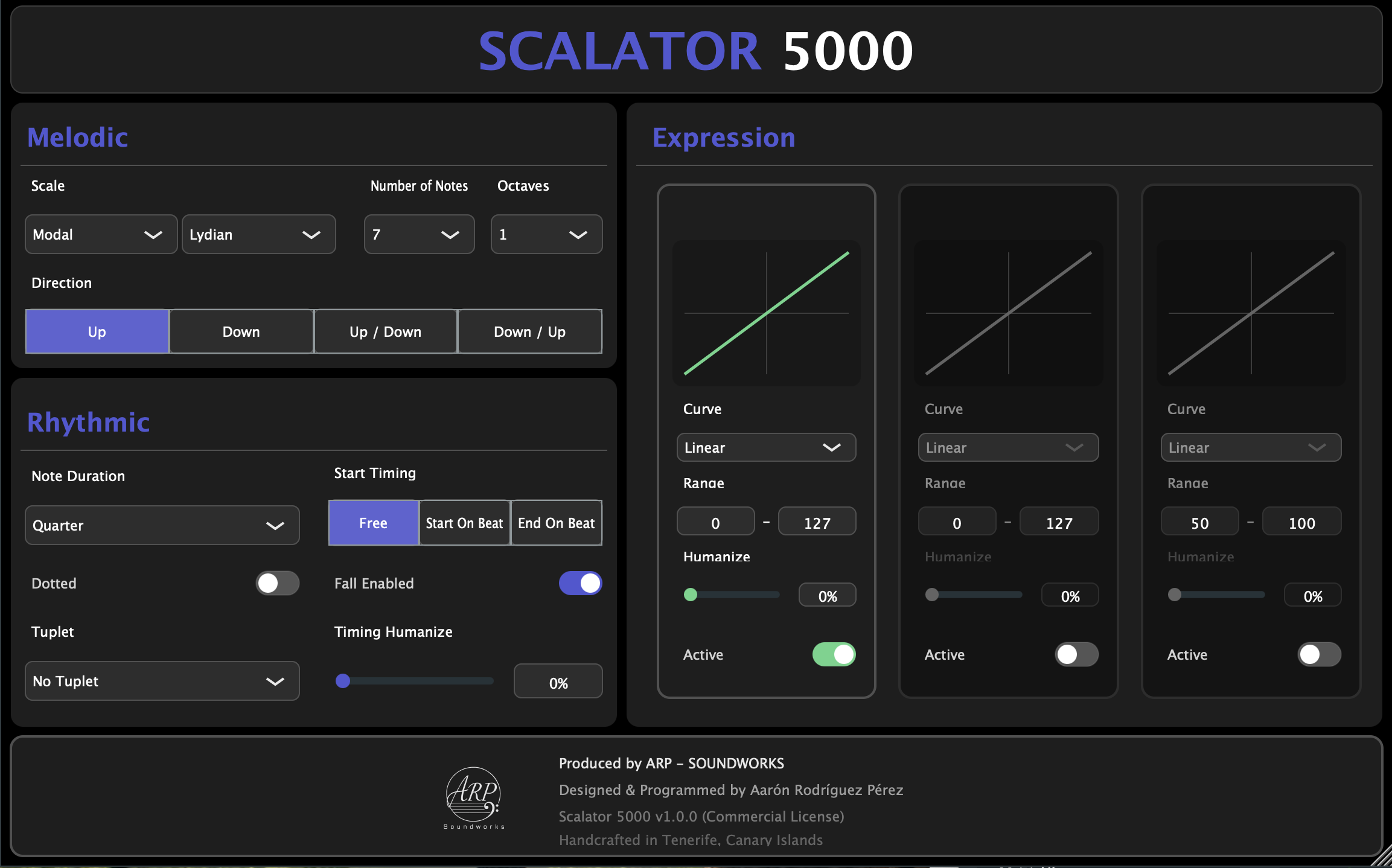Select the Up / Down direction

(386, 331)
